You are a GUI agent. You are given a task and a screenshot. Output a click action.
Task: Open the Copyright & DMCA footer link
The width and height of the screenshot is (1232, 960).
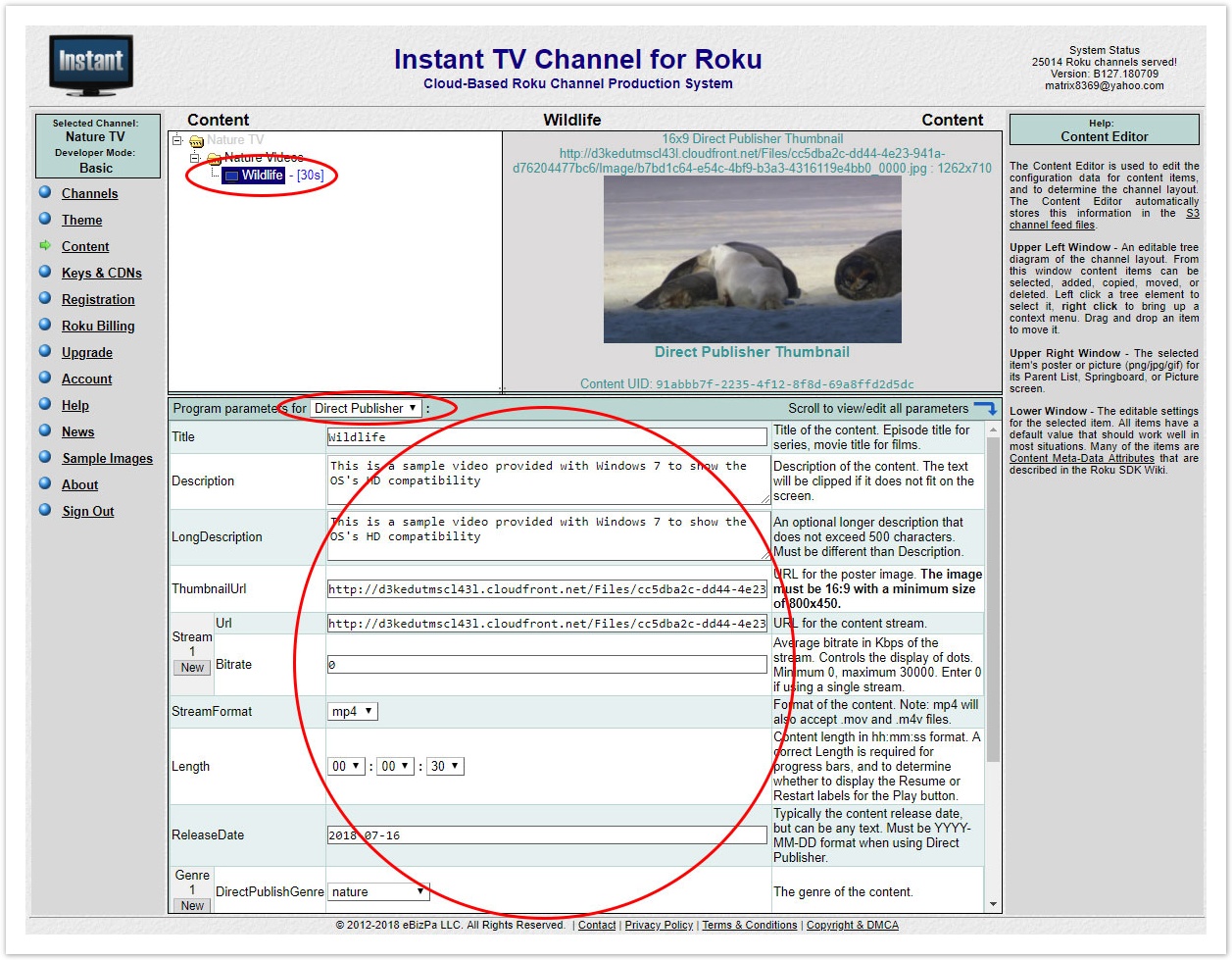tap(853, 925)
